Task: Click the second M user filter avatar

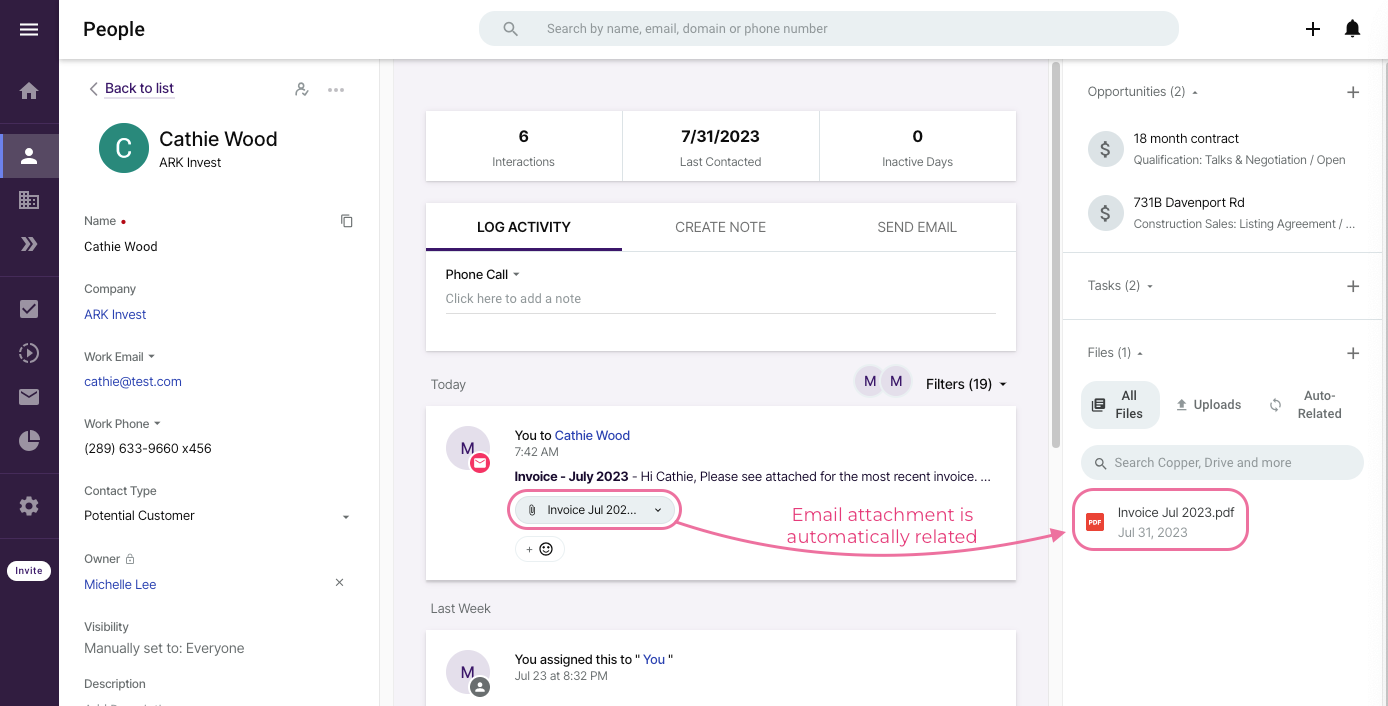Action: (896, 381)
